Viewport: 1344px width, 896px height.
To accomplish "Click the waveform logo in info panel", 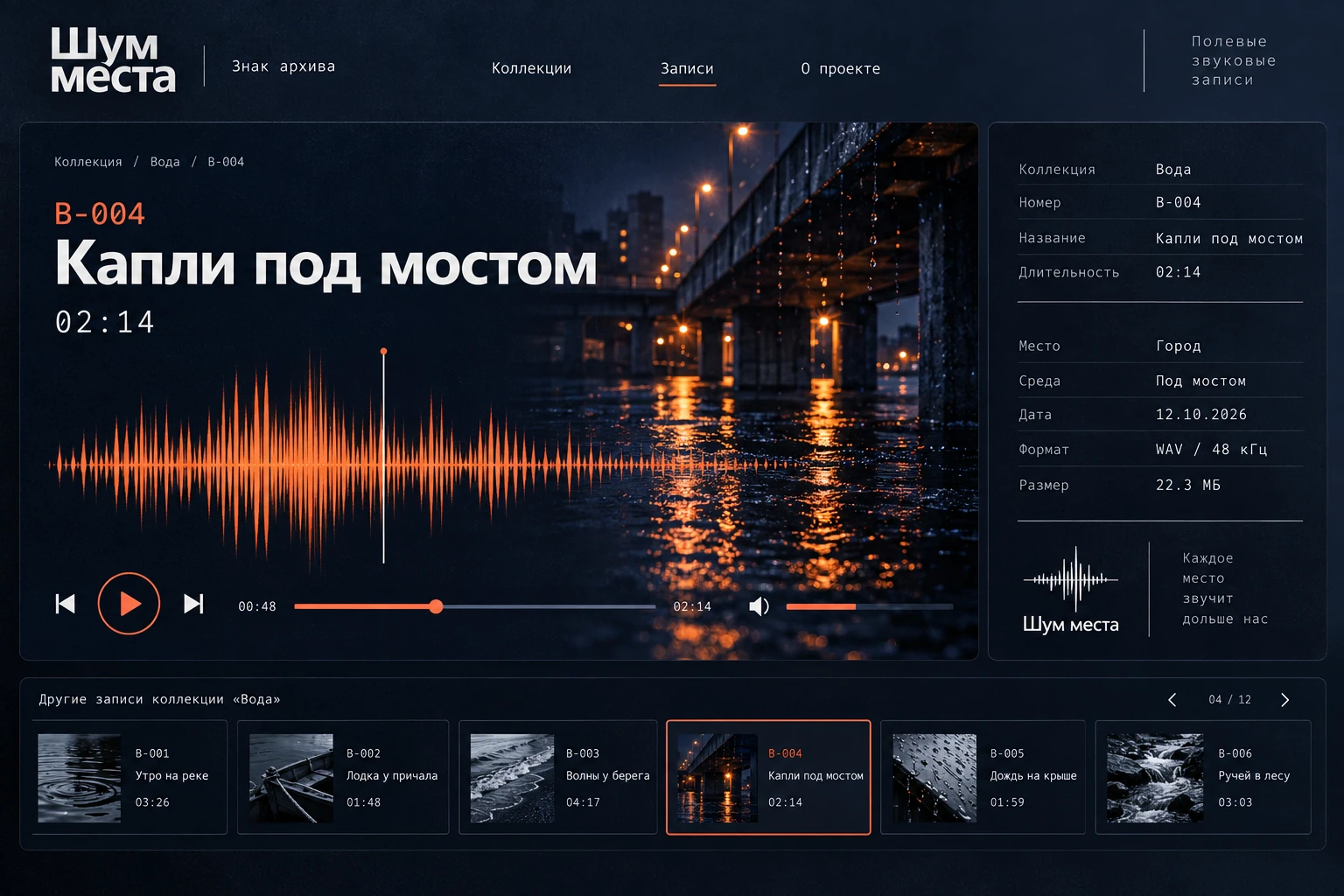I will 1071,590.
